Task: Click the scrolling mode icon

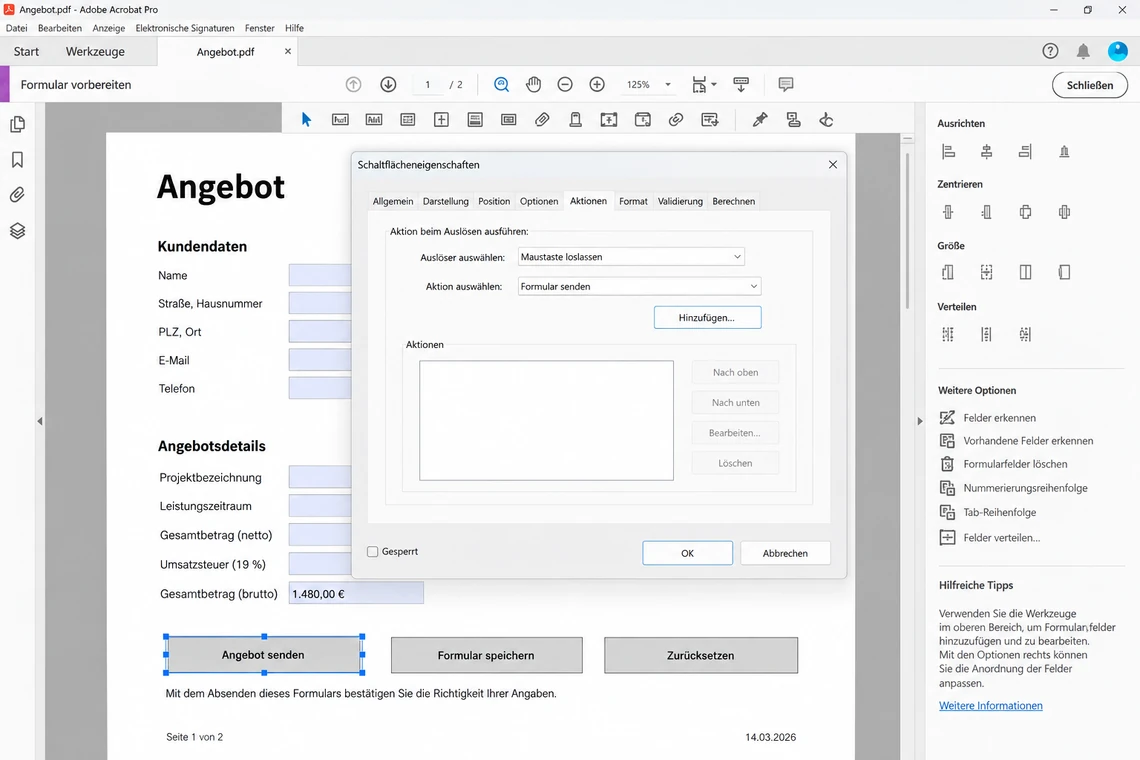Action: click(x=741, y=84)
